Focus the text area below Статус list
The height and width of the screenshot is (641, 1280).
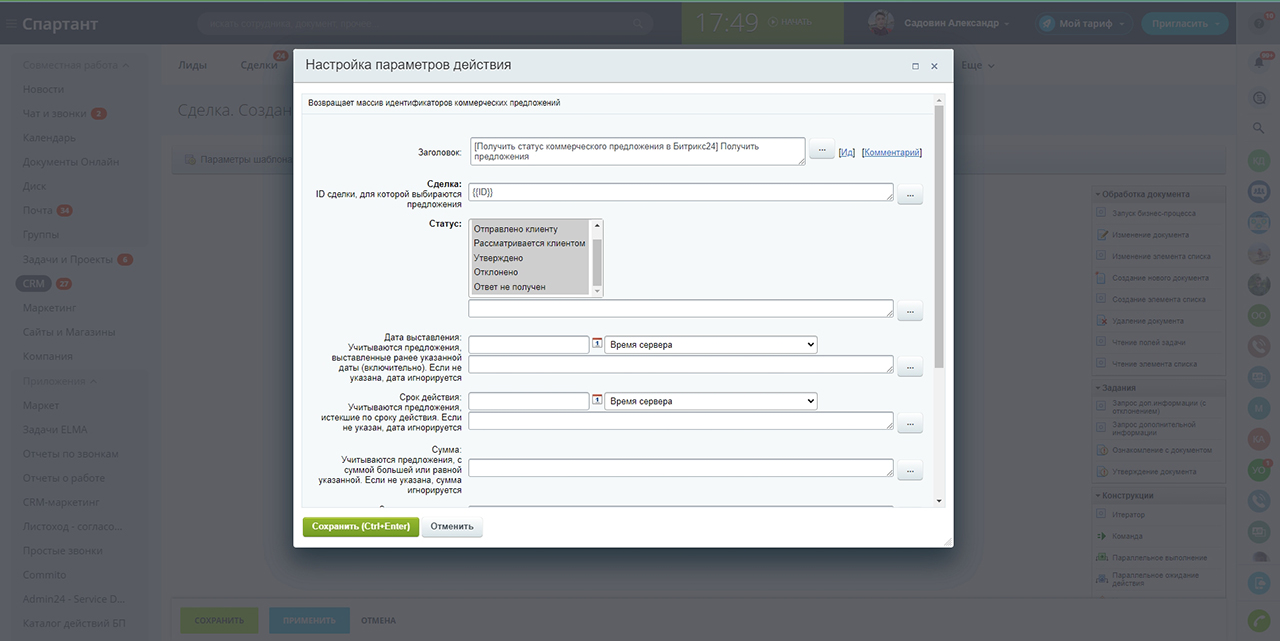coord(681,309)
